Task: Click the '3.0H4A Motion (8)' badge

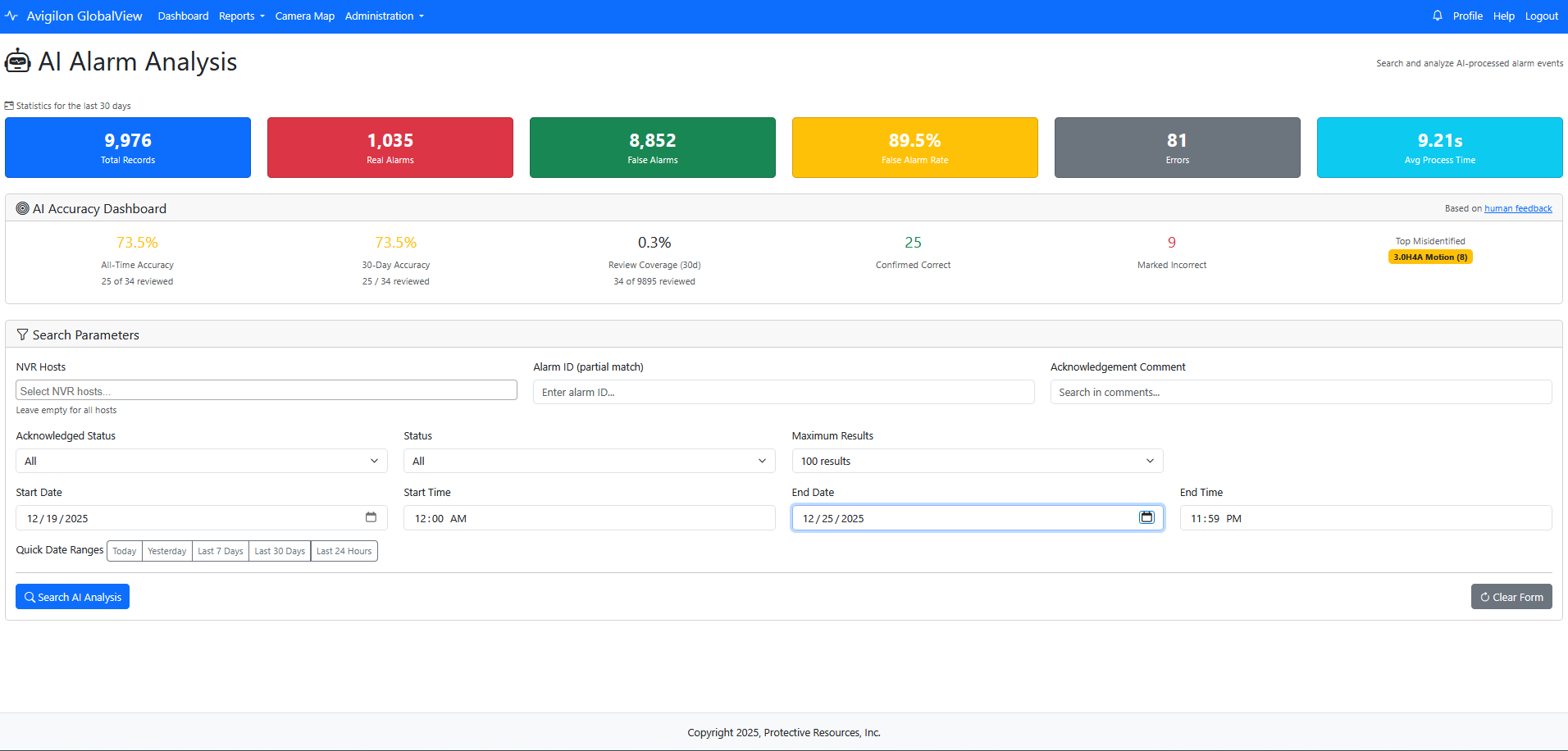Action: coord(1430,257)
